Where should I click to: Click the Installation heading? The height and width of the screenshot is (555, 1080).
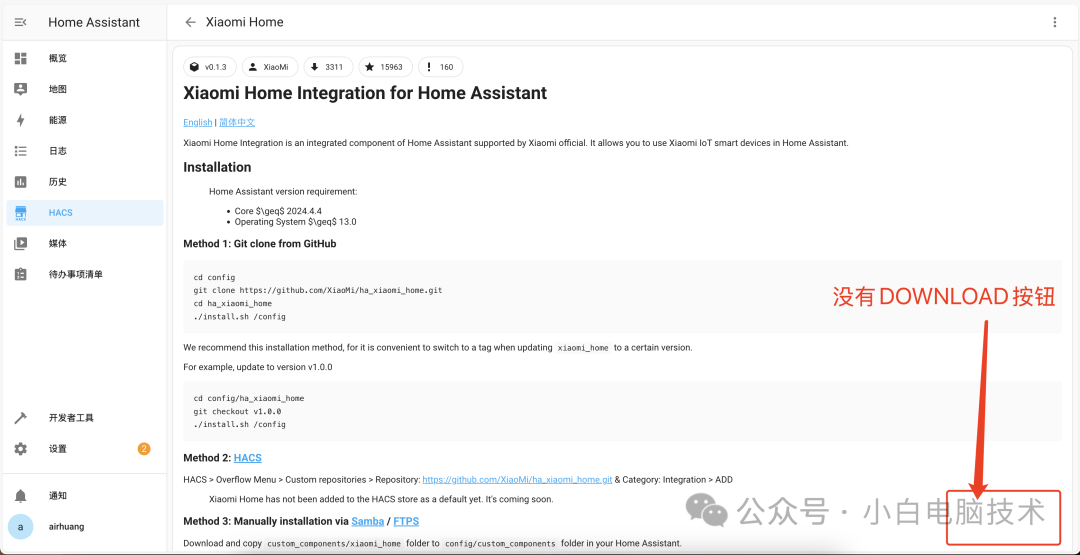click(217, 167)
